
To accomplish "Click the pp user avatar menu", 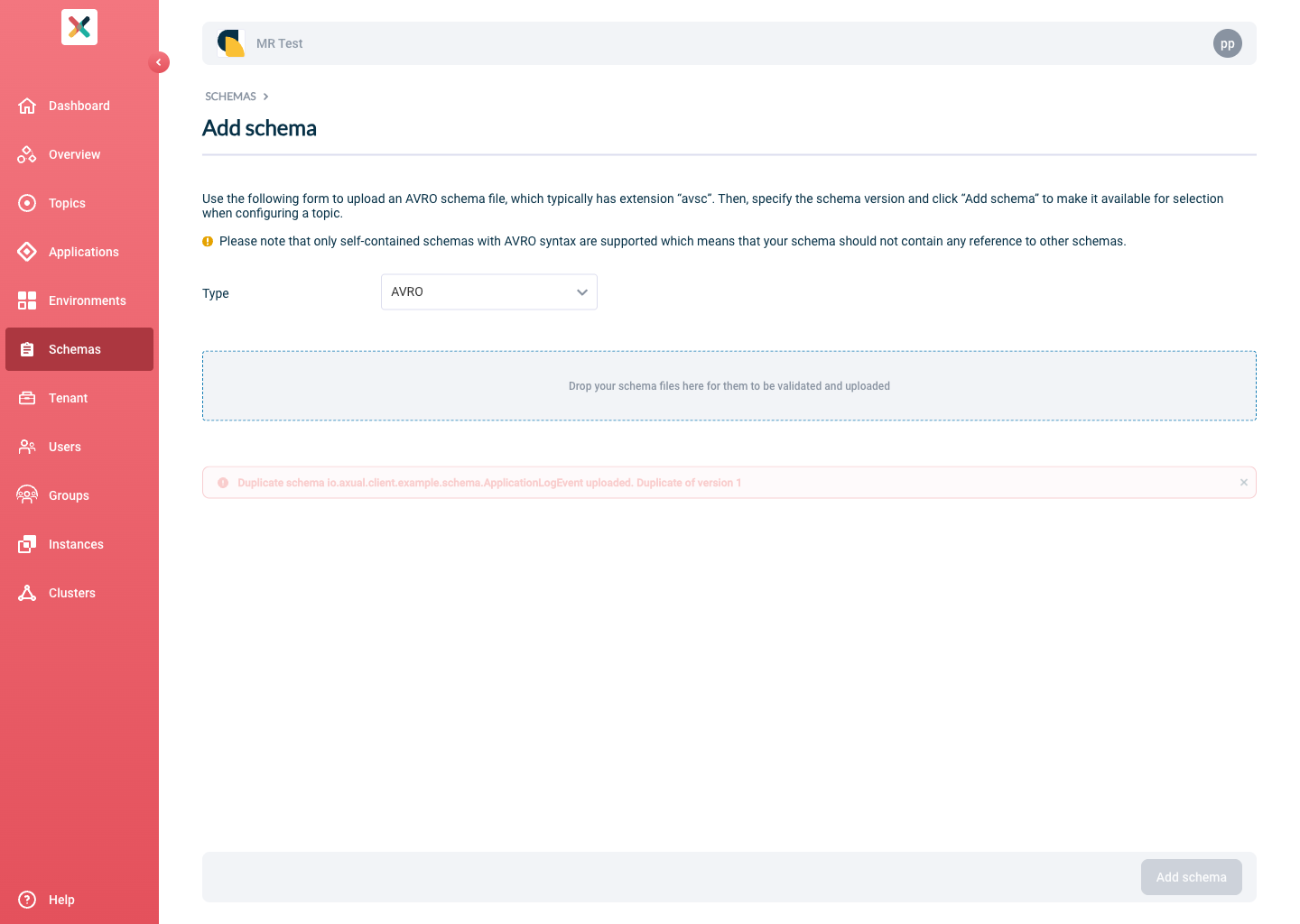I will pos(1227,43).
